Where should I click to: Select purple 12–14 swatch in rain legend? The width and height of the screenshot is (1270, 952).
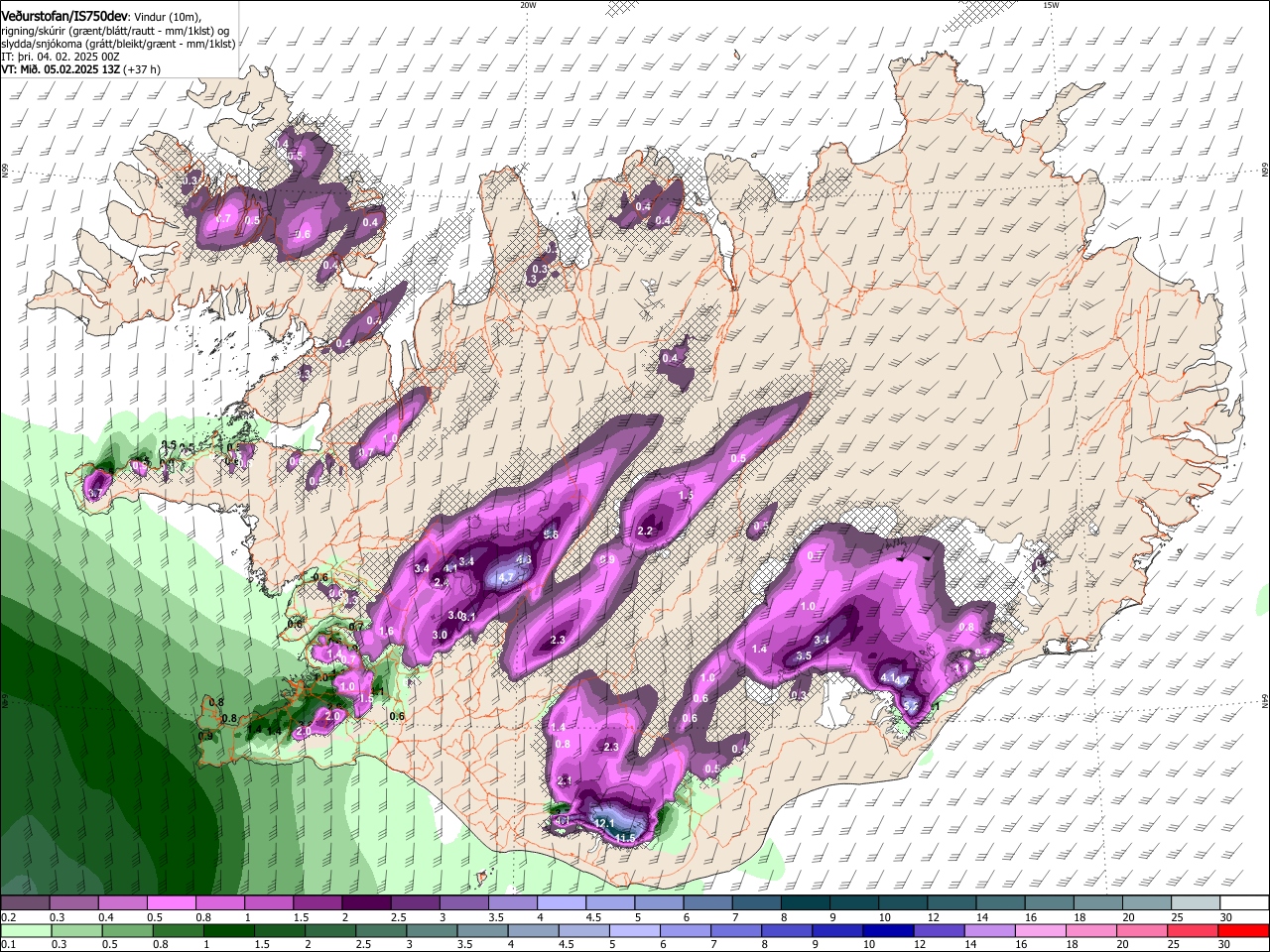pyautogui.click(x=940, y=930)
